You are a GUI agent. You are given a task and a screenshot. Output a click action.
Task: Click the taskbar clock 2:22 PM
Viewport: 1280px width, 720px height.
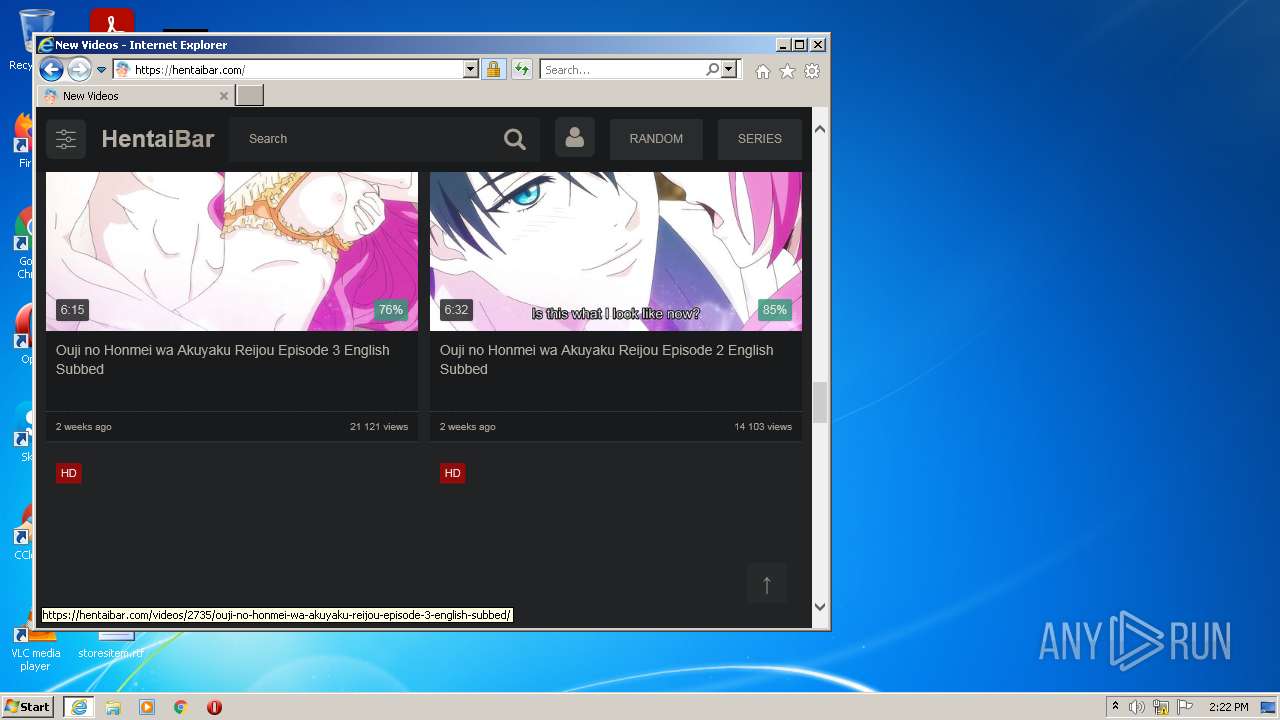pyautogui.click(x=1228, y=707)
